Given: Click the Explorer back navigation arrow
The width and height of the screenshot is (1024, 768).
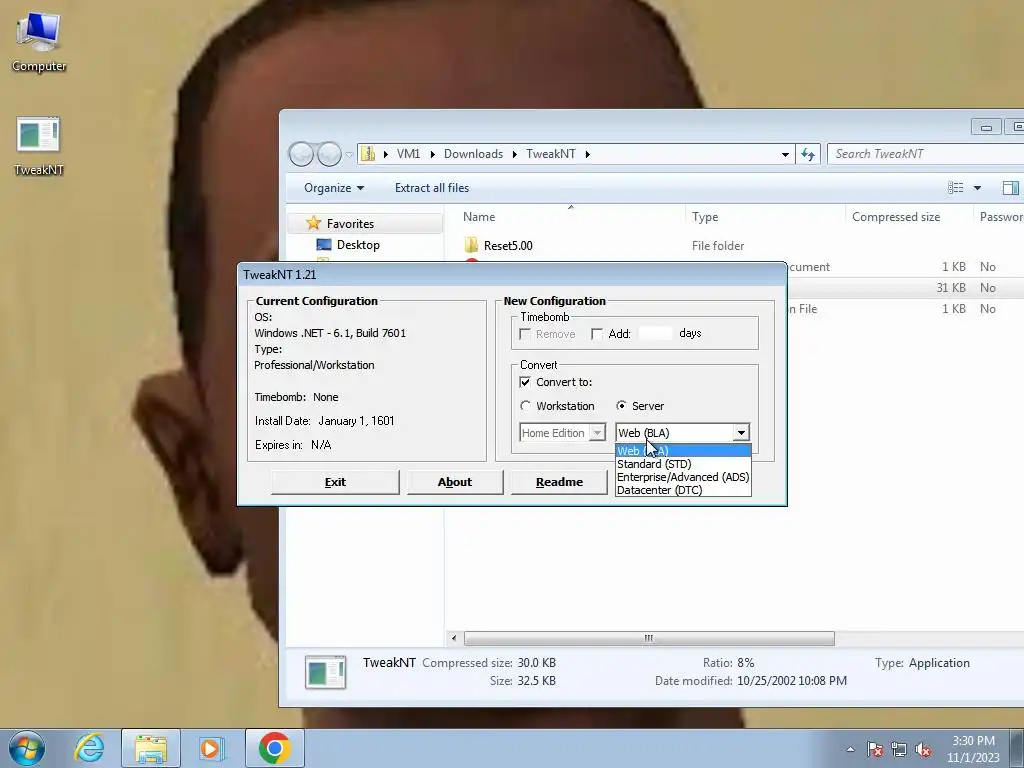Looking at the screenshot, I should click(301, 154).
